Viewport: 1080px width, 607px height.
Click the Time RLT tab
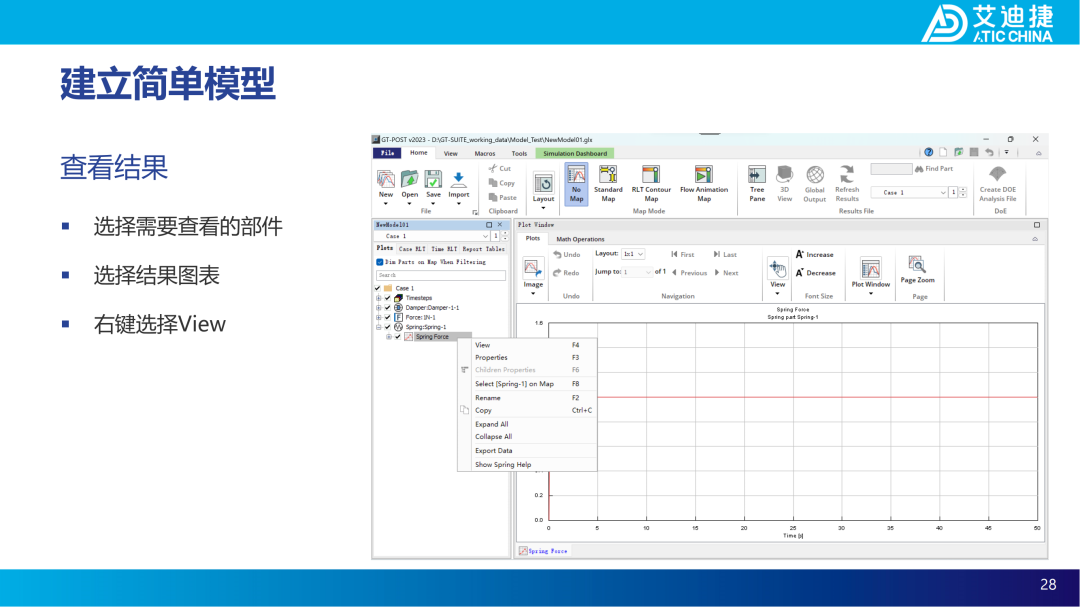pos(444,249)
